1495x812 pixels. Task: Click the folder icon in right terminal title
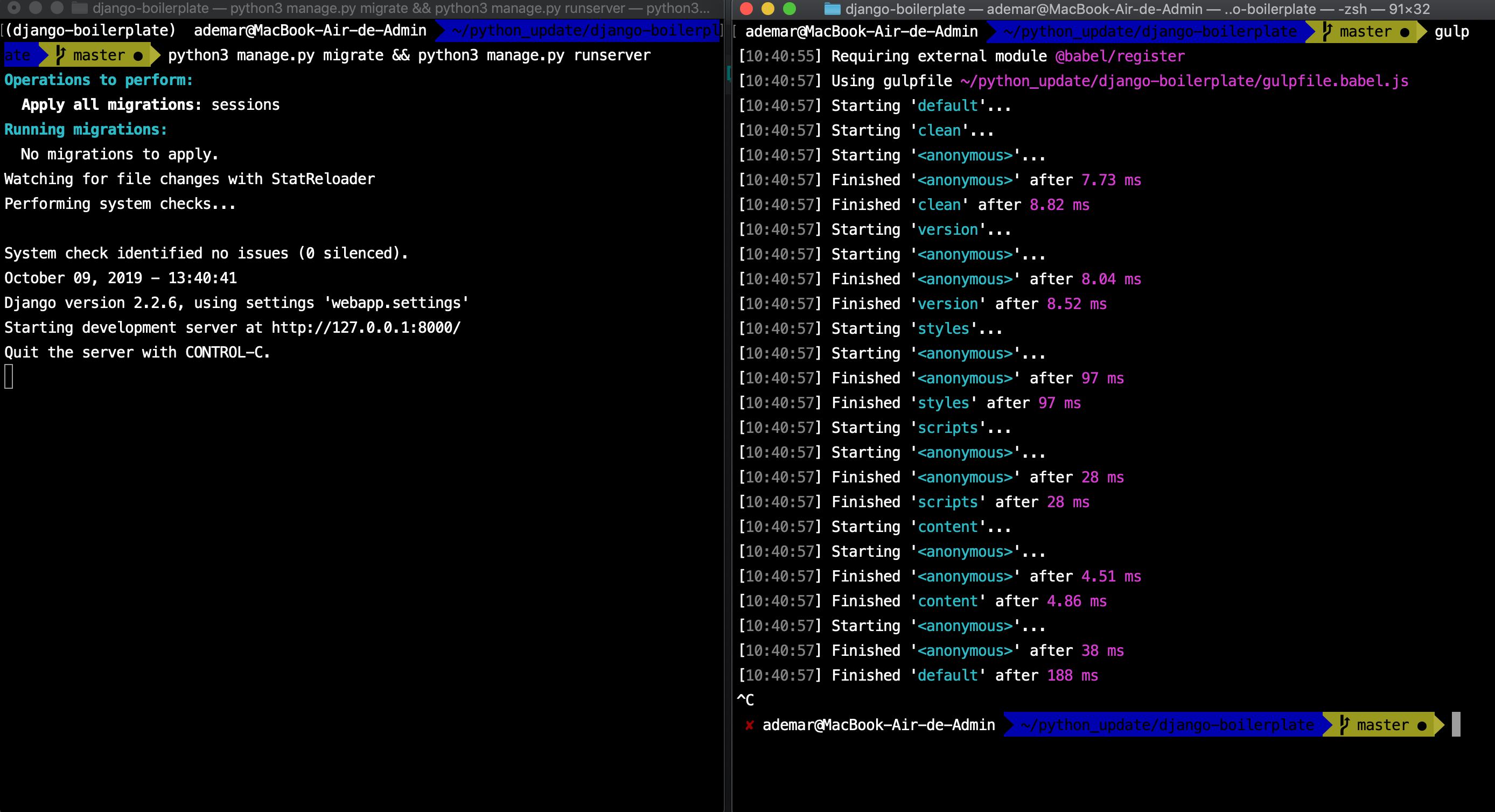[x=832, y=9]
